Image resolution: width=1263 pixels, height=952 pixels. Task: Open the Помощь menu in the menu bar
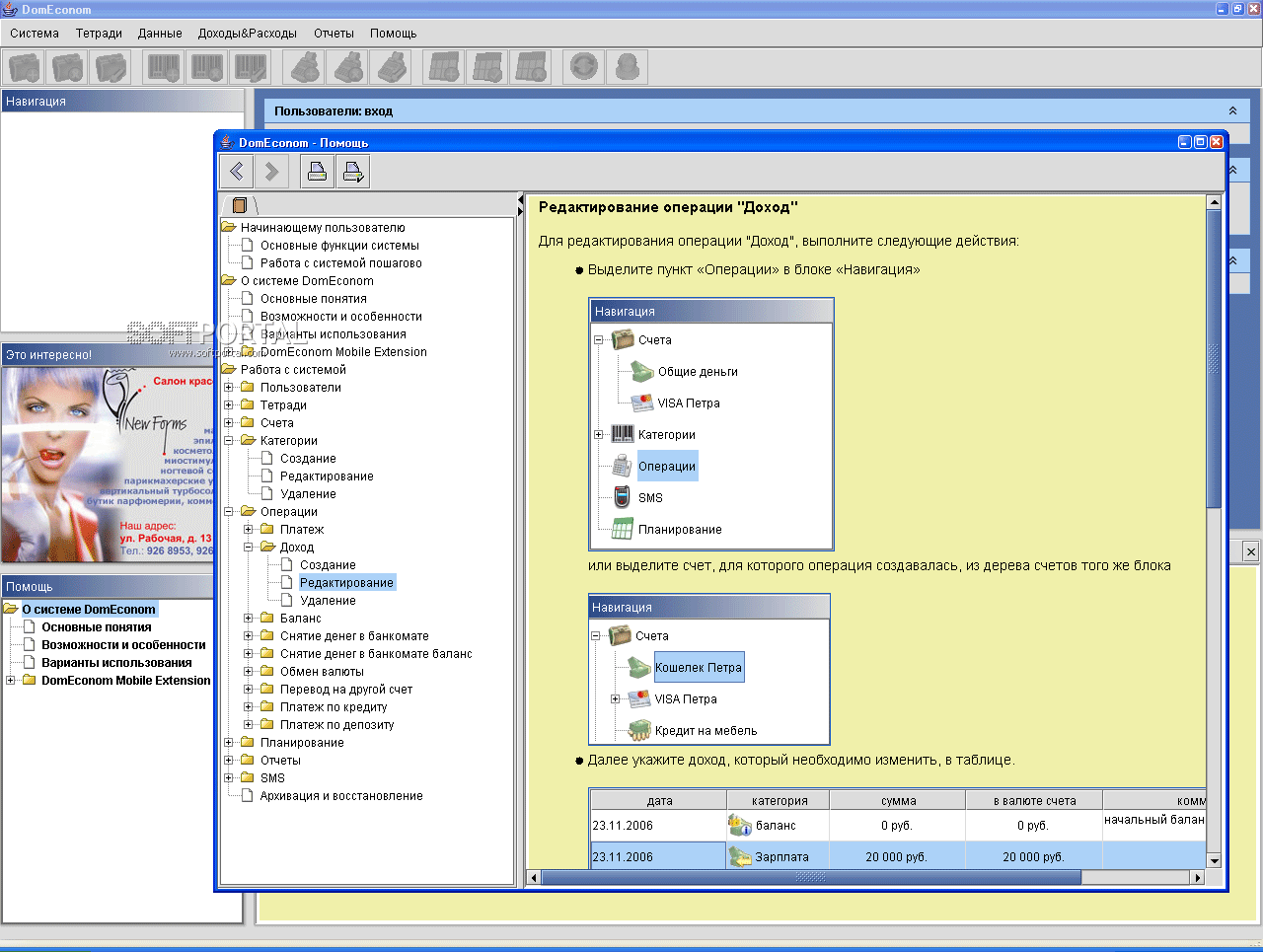click(x=394, y=34)
